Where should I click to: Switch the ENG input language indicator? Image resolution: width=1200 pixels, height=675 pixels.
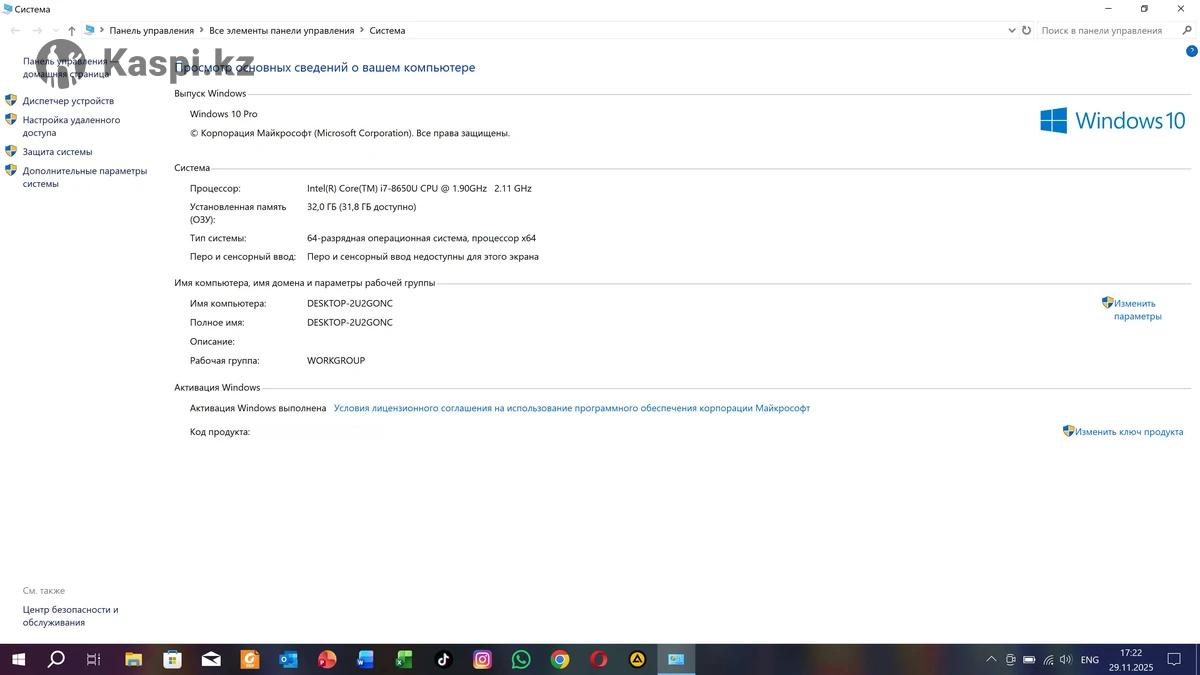tap(1090, 660)
